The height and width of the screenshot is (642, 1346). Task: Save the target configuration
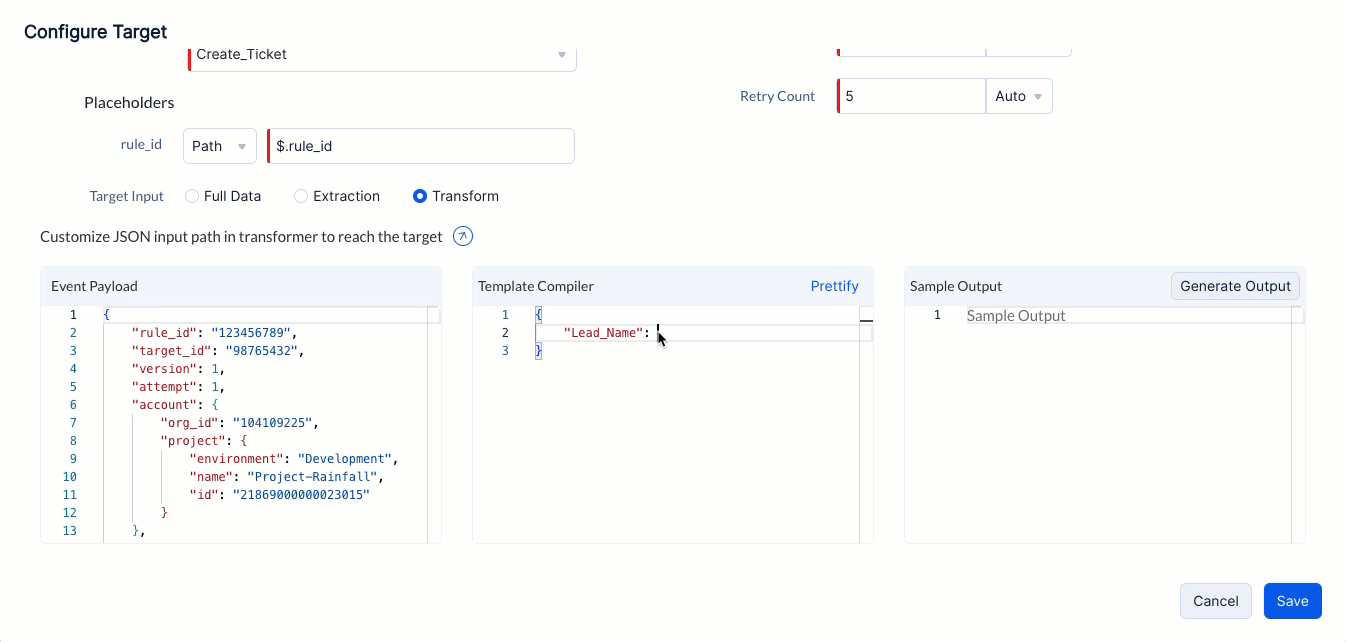pos(1292,601)
